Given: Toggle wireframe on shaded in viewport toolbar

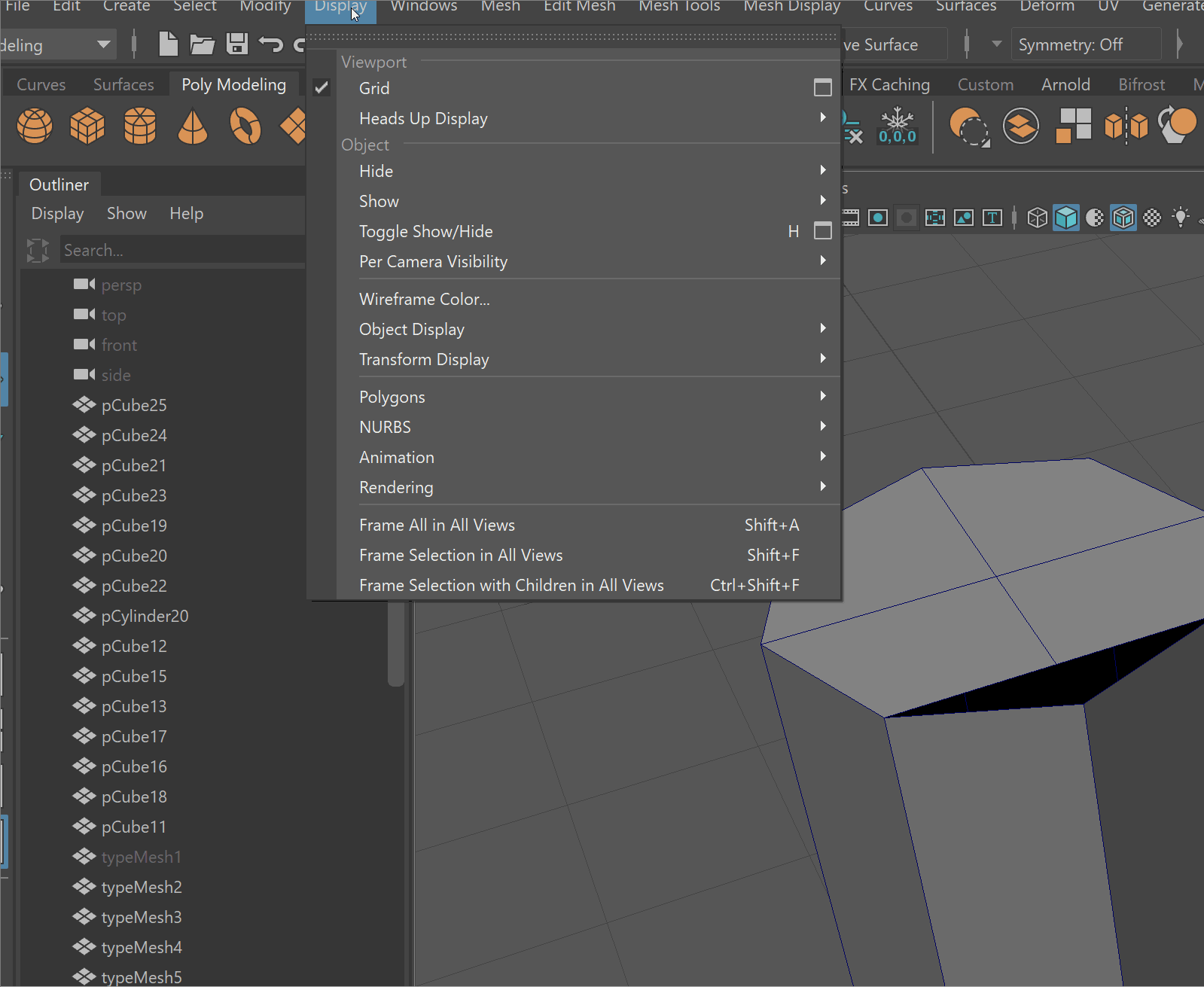Looking at the screenshot, I should click(1123, 218).
